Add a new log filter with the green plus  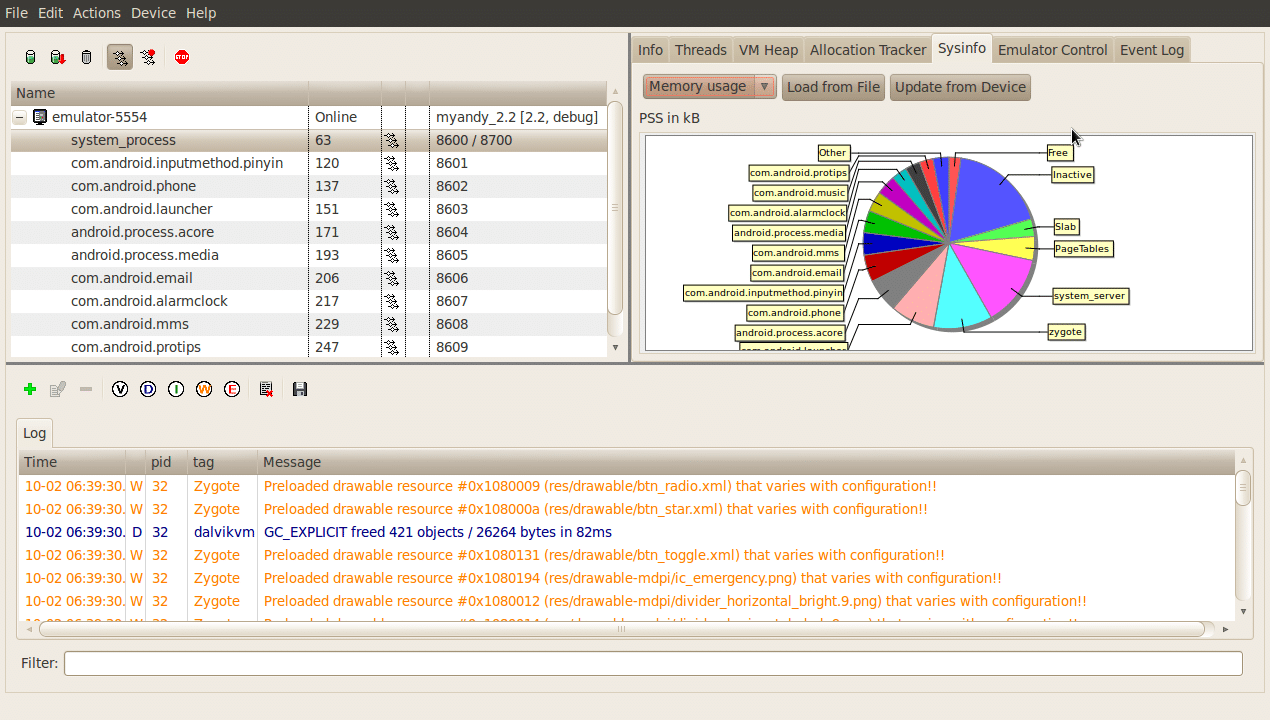pos(30,389)
